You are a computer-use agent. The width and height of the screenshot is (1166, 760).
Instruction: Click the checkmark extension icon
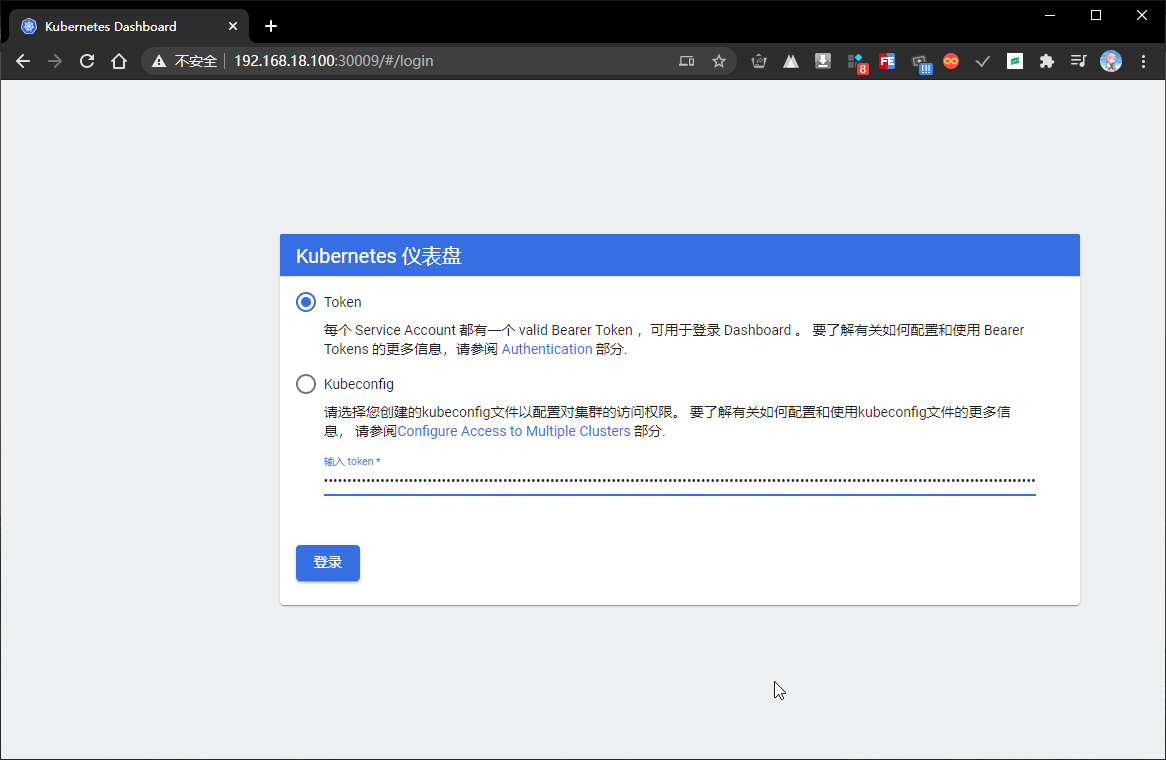pos(982,61)
